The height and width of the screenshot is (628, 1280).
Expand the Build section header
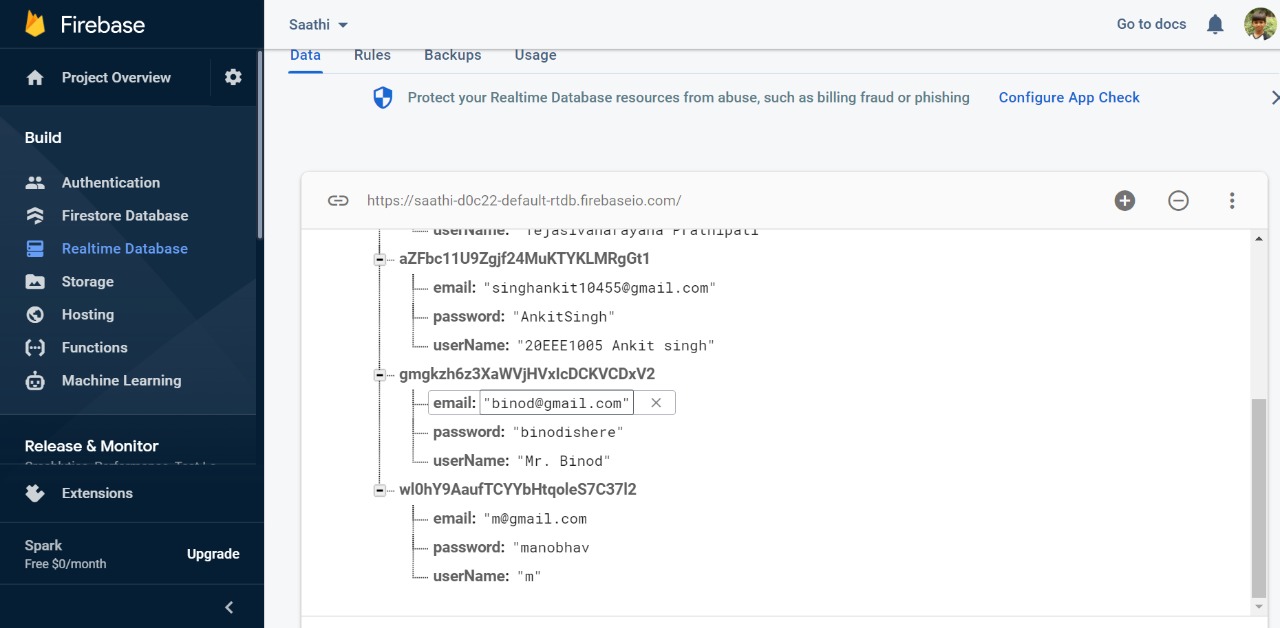coord(43,137)
